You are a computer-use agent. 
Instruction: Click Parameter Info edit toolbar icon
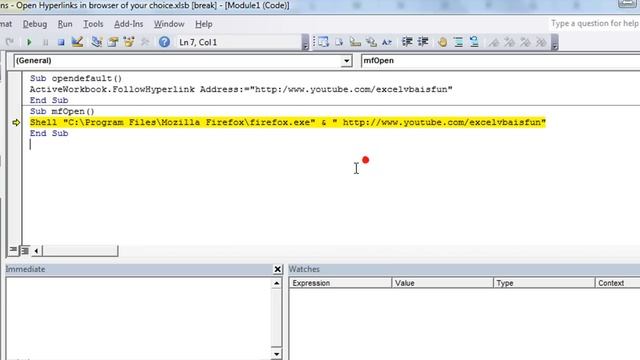[371, 42]
